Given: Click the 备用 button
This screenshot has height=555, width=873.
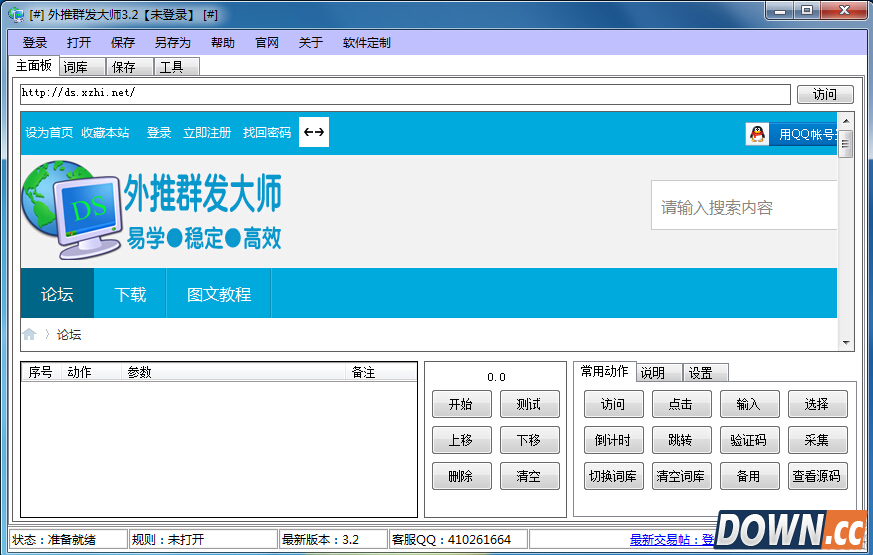Looking at the screenshot, I should click(x=749, y=476).
